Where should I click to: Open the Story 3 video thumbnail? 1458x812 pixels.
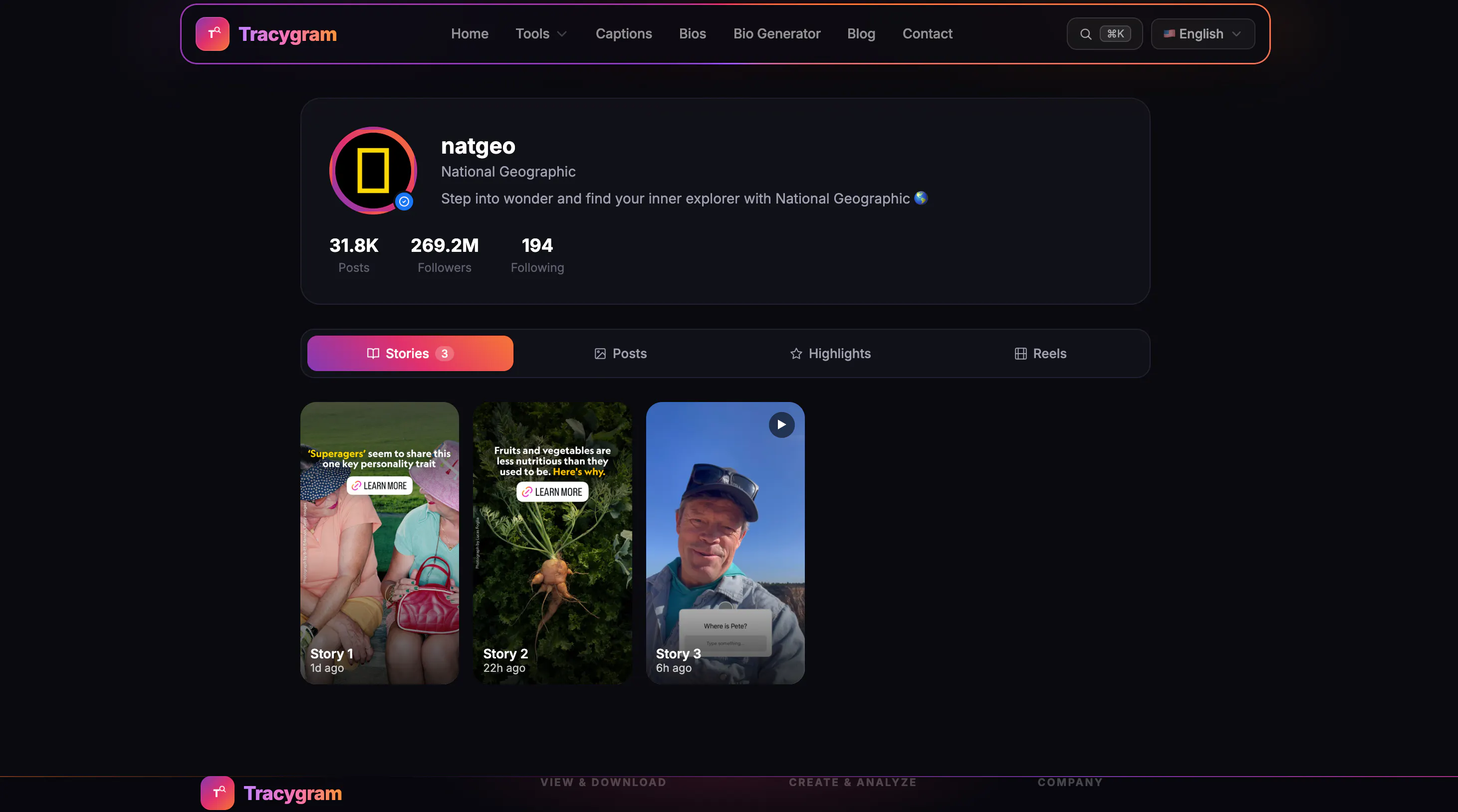(x=725, y=543)
